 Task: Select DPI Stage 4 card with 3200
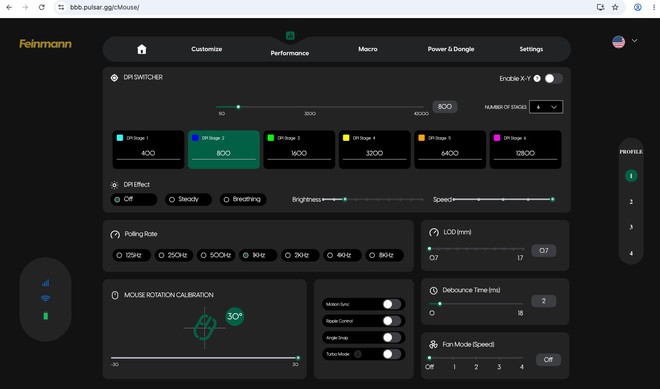click(375, 149)
